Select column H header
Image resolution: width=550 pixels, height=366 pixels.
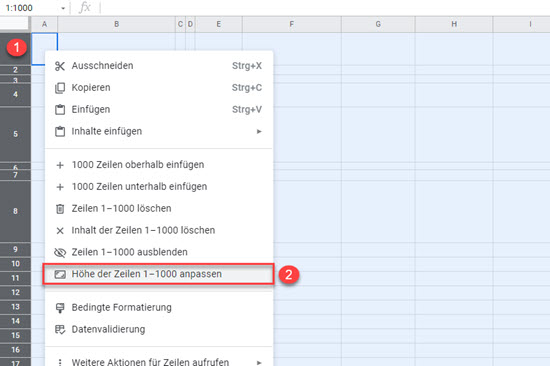tap(454, 24)
